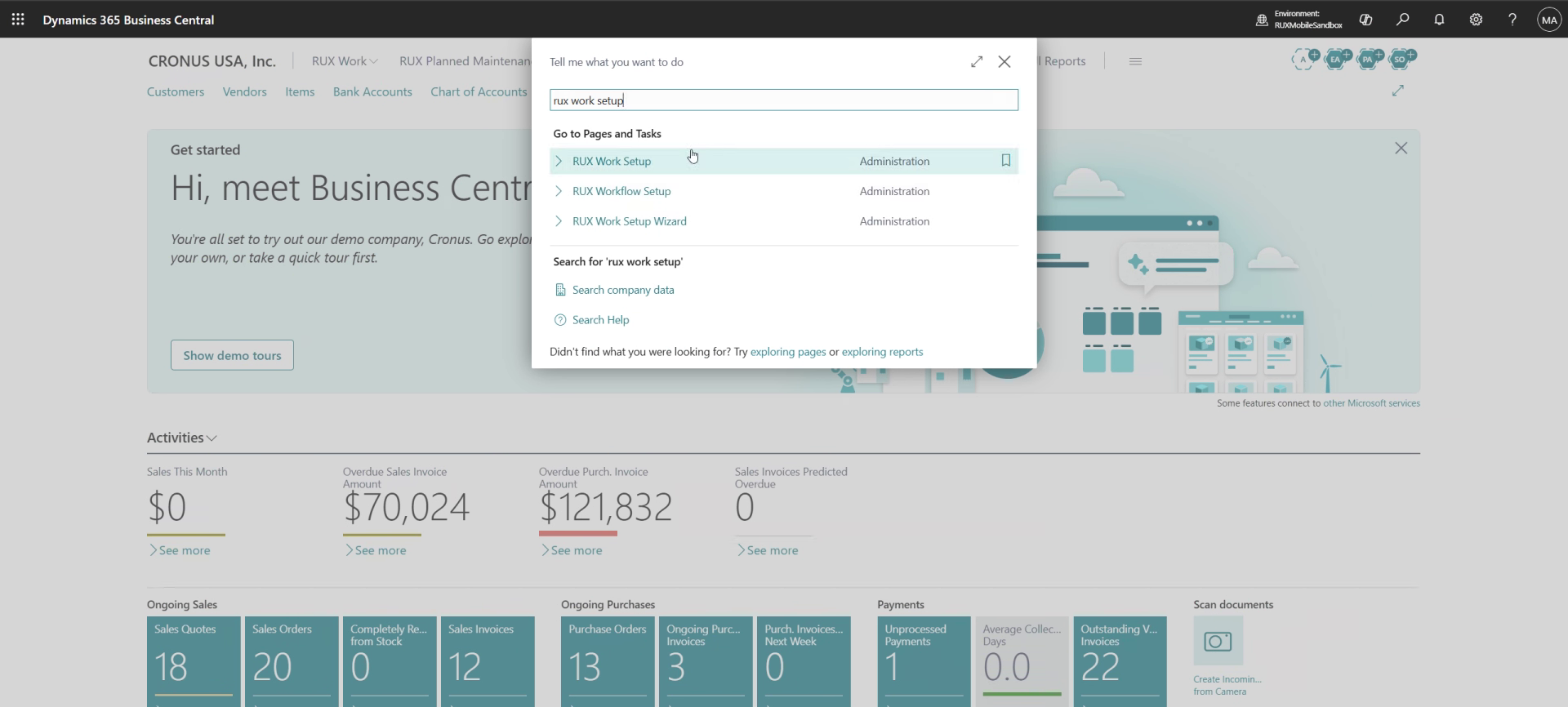
Task: Open the Sales Quotes tile
Action: pos(194,661)
